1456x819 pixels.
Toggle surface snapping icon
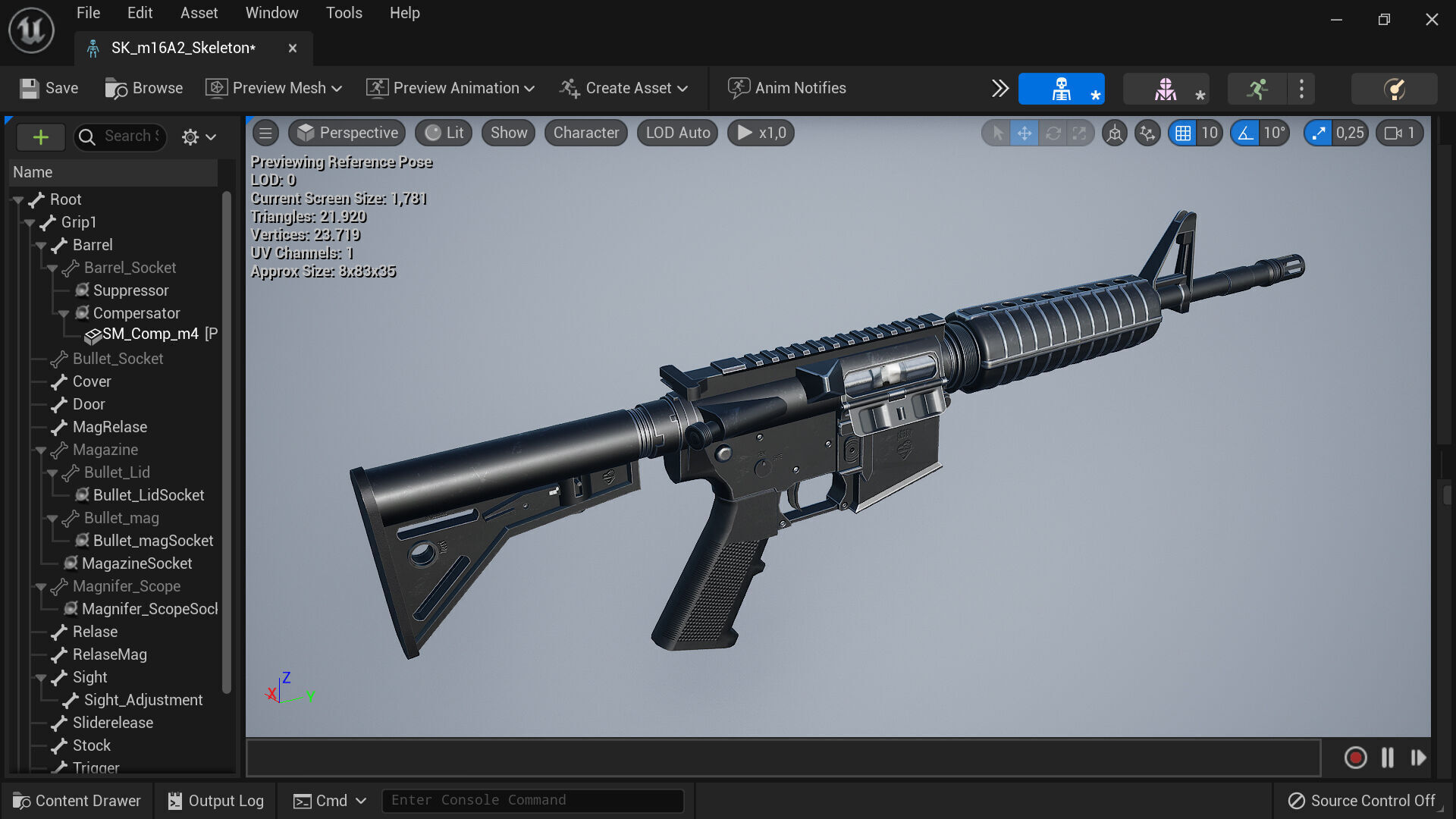(x=1147, y=133)
